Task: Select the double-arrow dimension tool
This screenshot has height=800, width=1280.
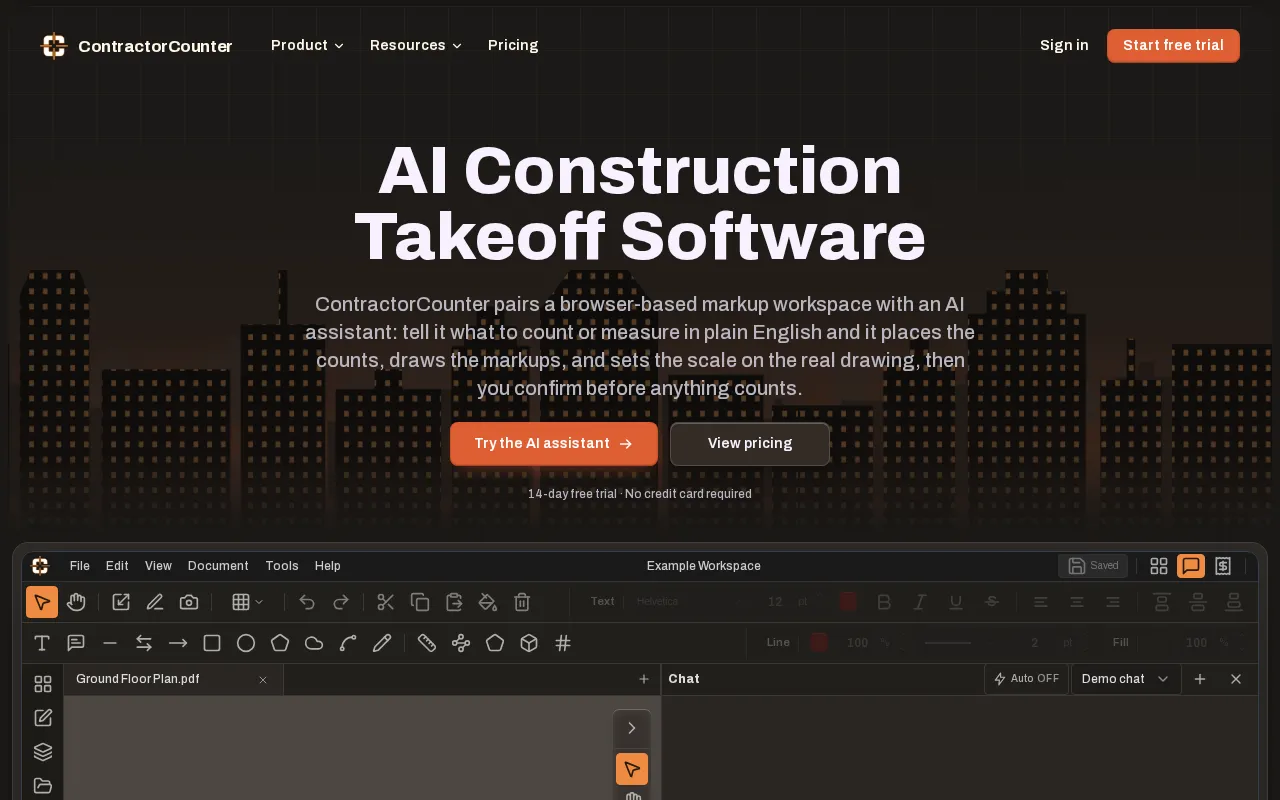Action: [x=144, y=643]
